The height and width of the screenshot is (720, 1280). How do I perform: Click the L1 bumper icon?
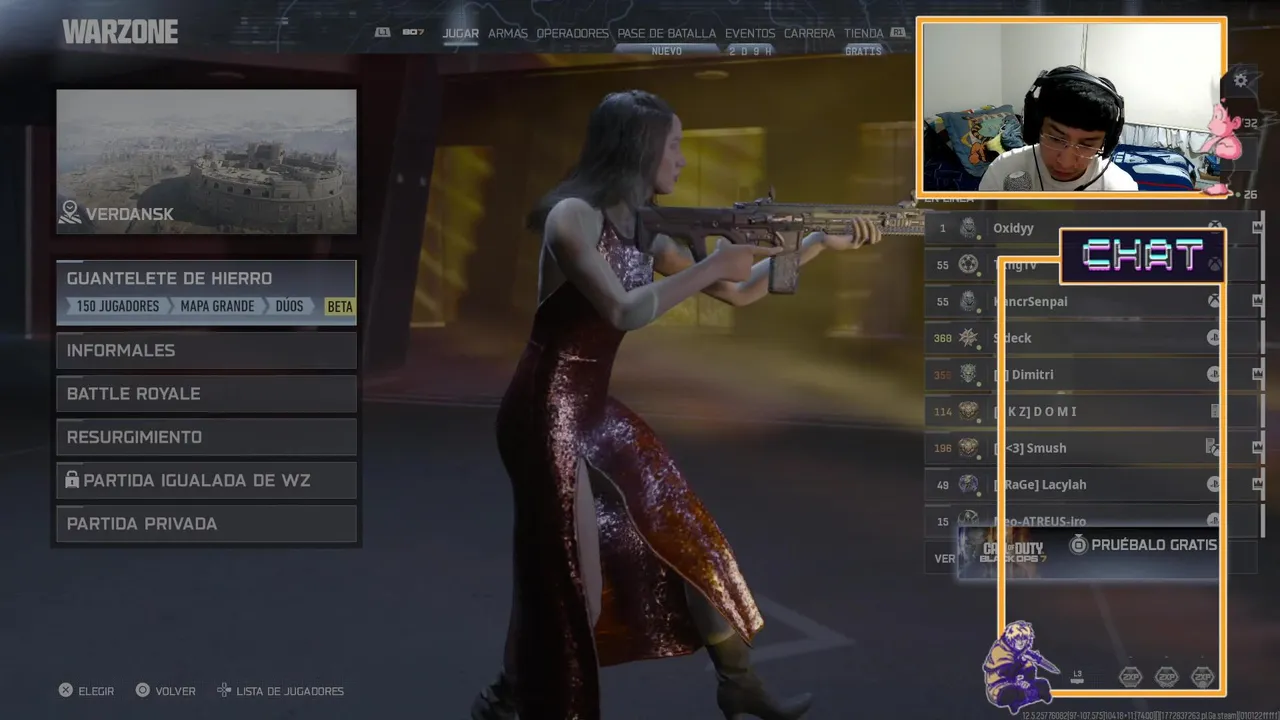click(382, 33)
